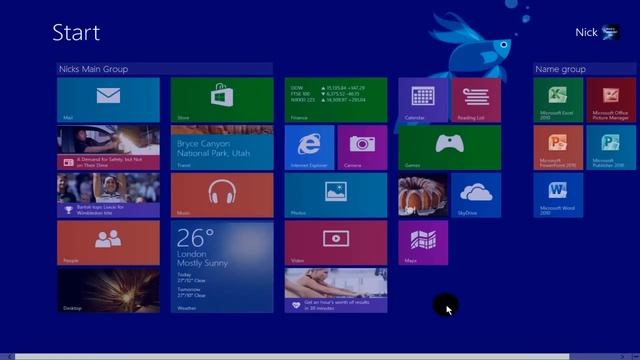Open the People tile
Image resolution: width=640 pixels, height=360 pixels.
(108, 243)
